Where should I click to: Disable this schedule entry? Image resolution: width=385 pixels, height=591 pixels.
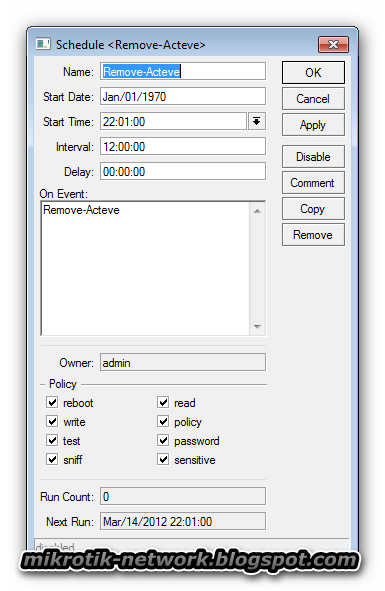313,156
